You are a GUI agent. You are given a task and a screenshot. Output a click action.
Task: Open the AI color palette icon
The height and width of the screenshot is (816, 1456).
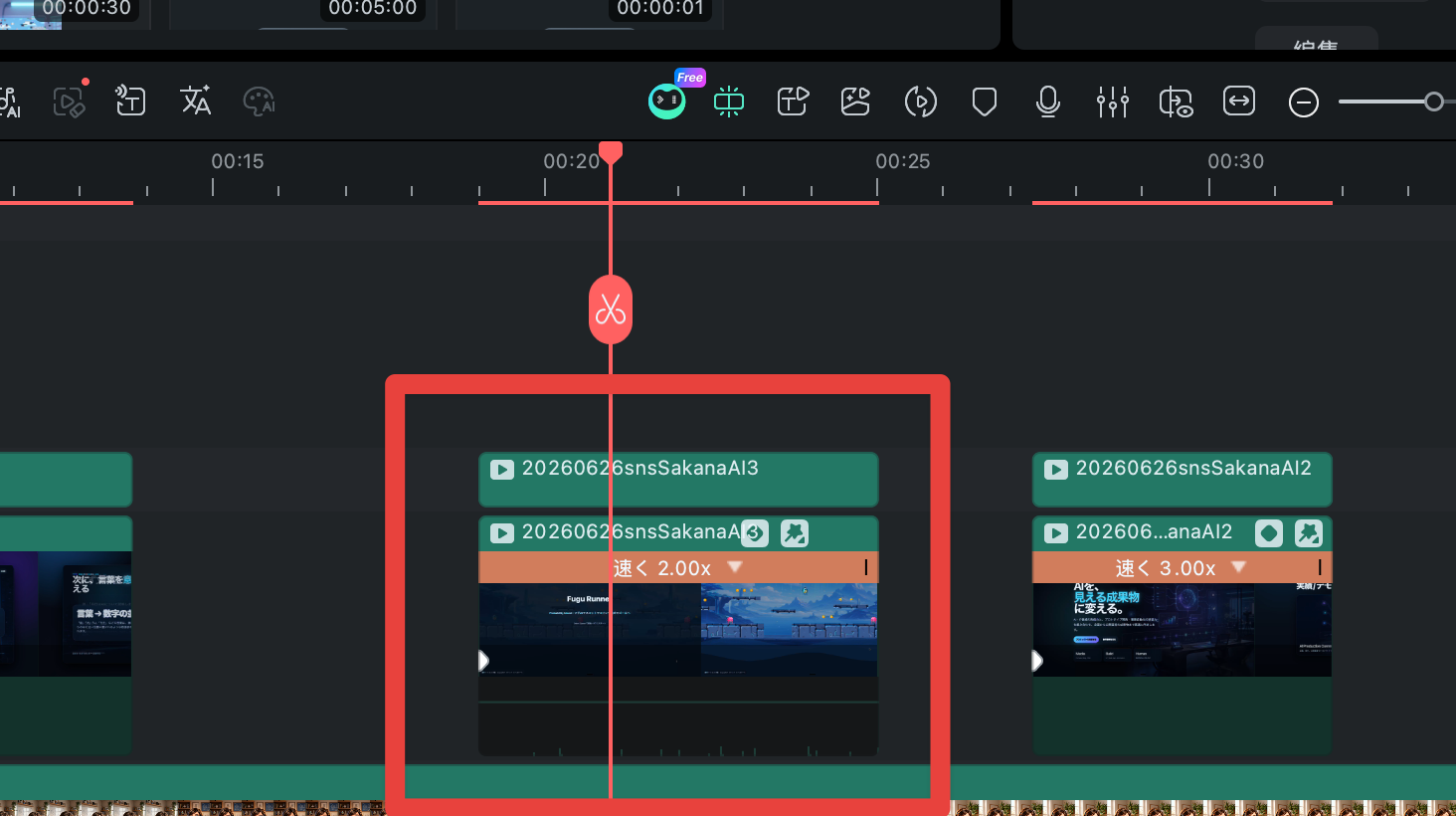(x=259, y=101)
